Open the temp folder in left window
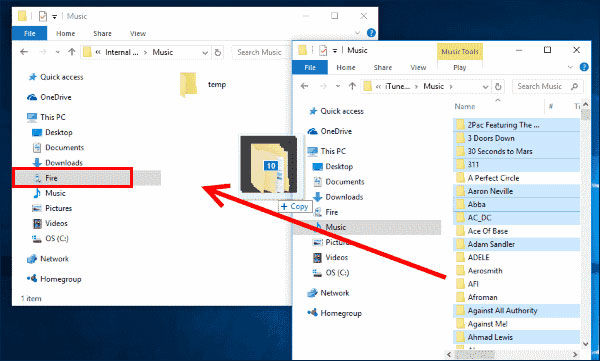The height and width of the screenshot is (361, 600). 203,85
